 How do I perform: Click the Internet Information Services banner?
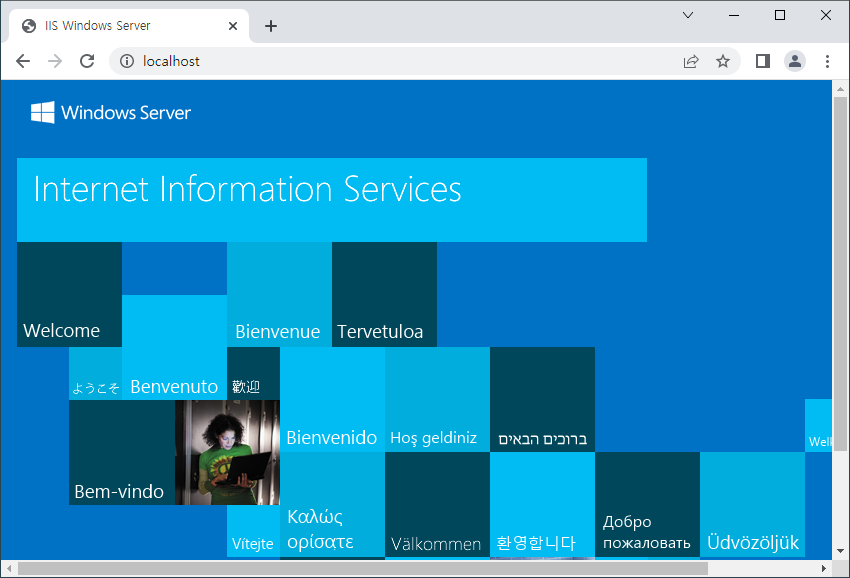(332, 200)
